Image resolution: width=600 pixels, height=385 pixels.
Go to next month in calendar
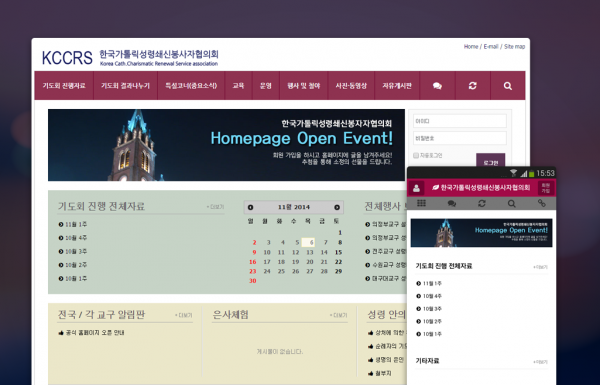(x=337, y=207)
